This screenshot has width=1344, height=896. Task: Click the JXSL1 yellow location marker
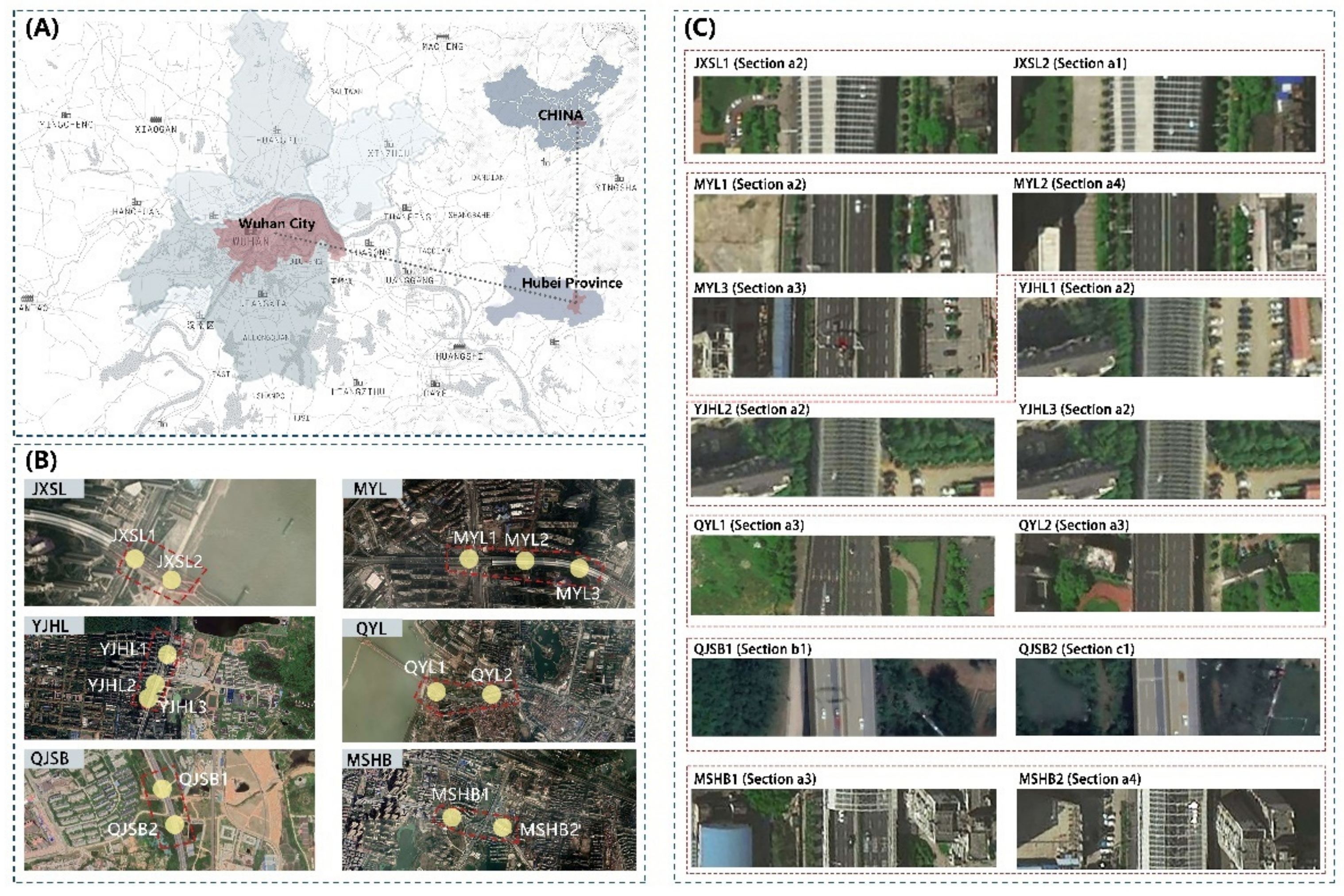pos(135,559)
